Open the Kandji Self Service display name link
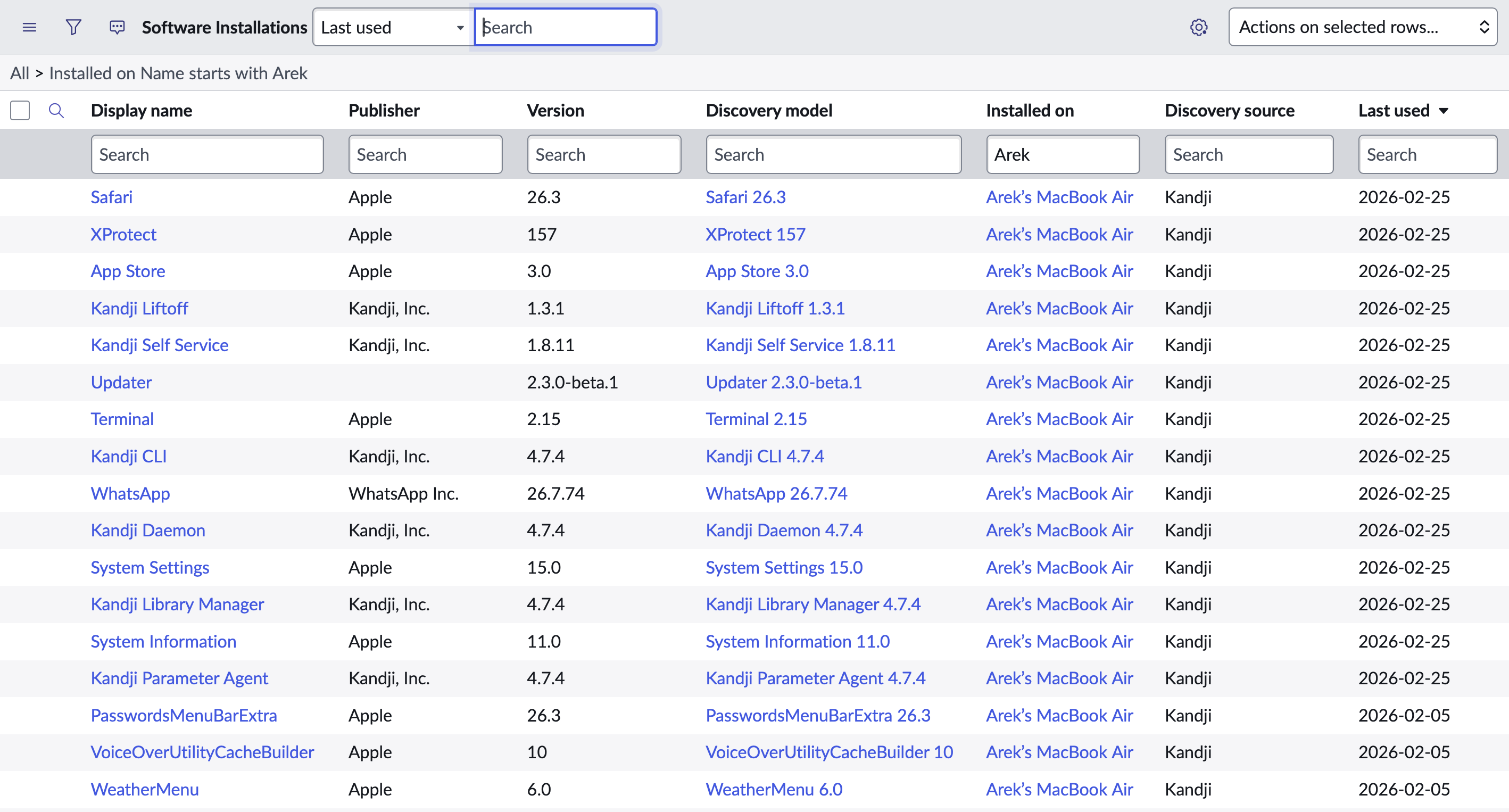This screenshot has height=812, width=1509. click(x=159, y=345)
